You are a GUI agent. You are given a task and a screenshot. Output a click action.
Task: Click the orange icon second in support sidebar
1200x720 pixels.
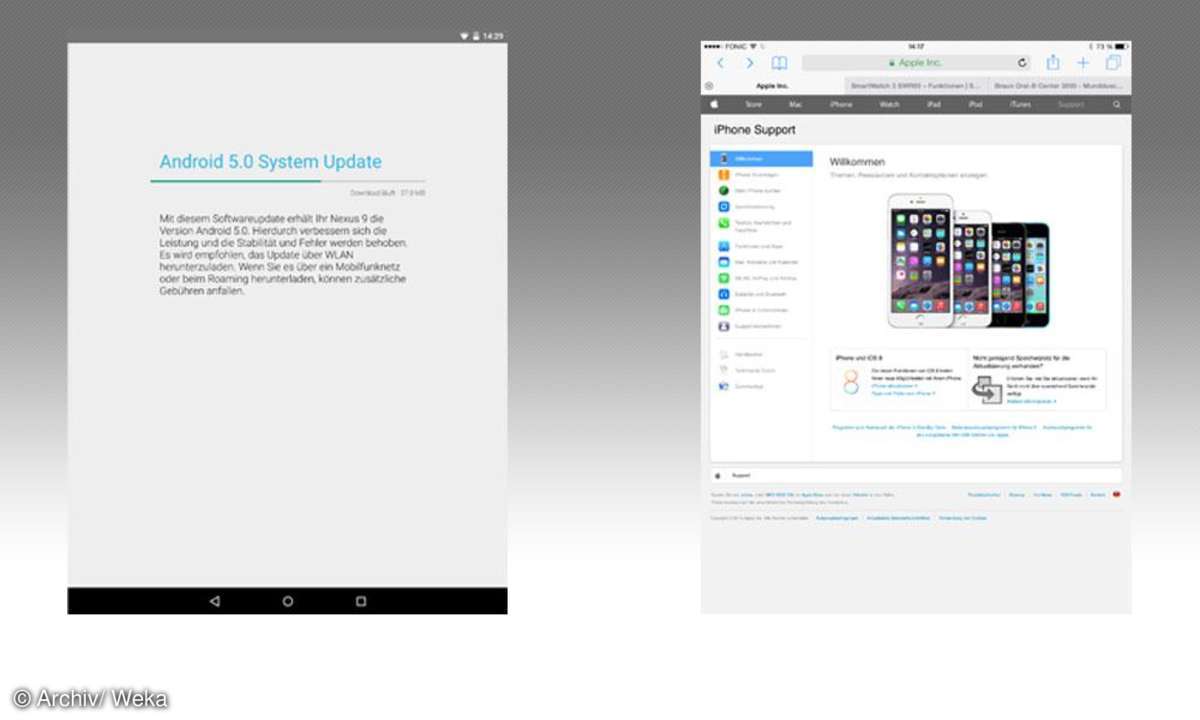724,175
